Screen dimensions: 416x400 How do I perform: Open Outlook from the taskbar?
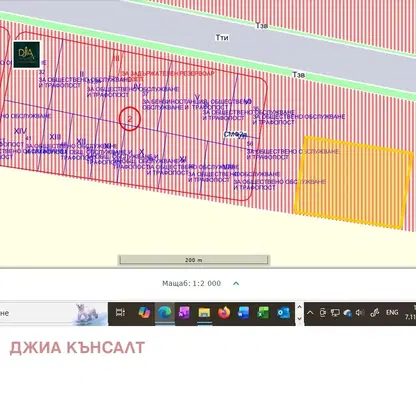click(283, 313)
